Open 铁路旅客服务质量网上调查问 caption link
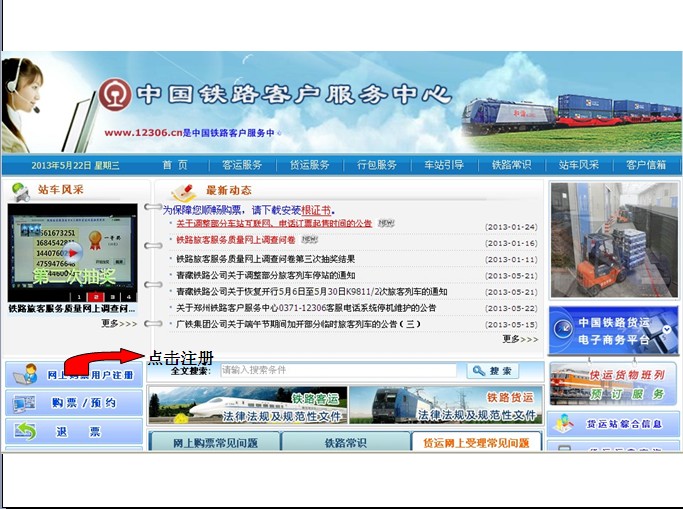 point(72,309)
